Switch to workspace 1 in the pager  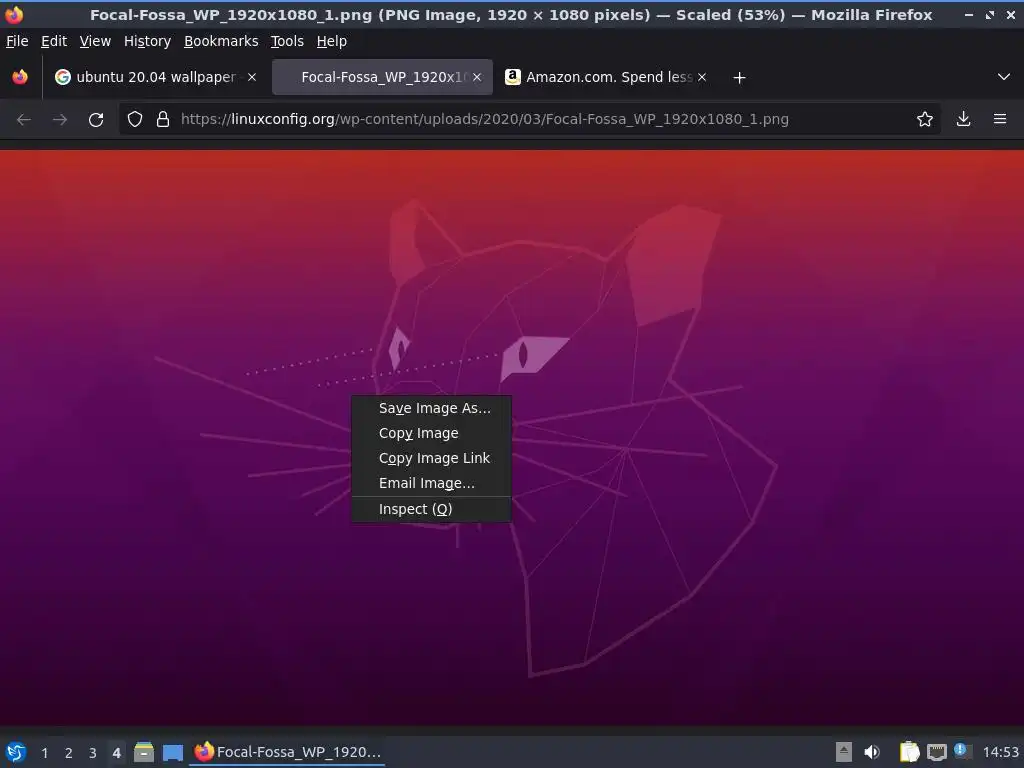click(45, 753)
